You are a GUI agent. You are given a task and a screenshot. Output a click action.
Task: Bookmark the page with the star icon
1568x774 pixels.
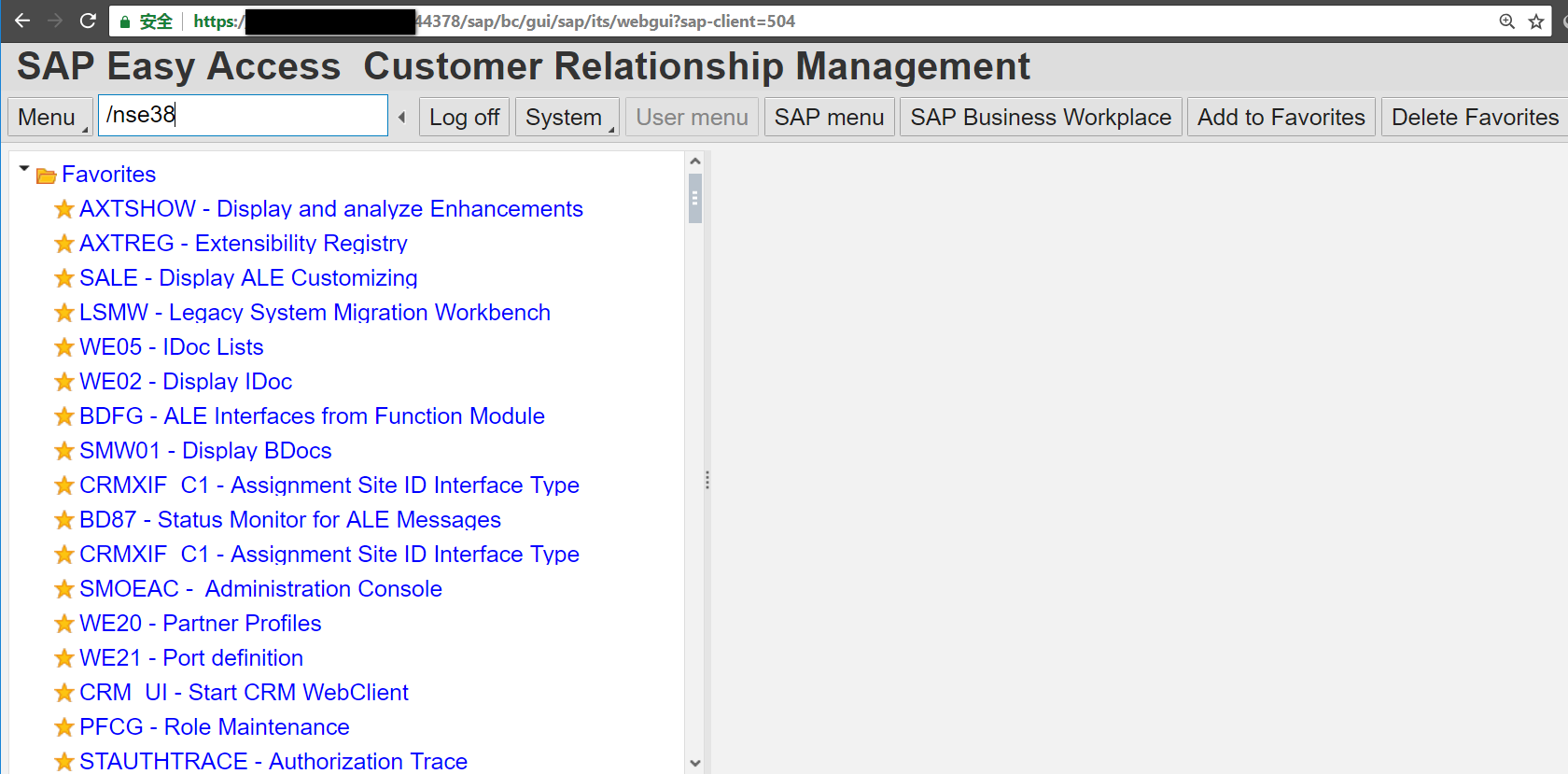(x=1536, y=21)
